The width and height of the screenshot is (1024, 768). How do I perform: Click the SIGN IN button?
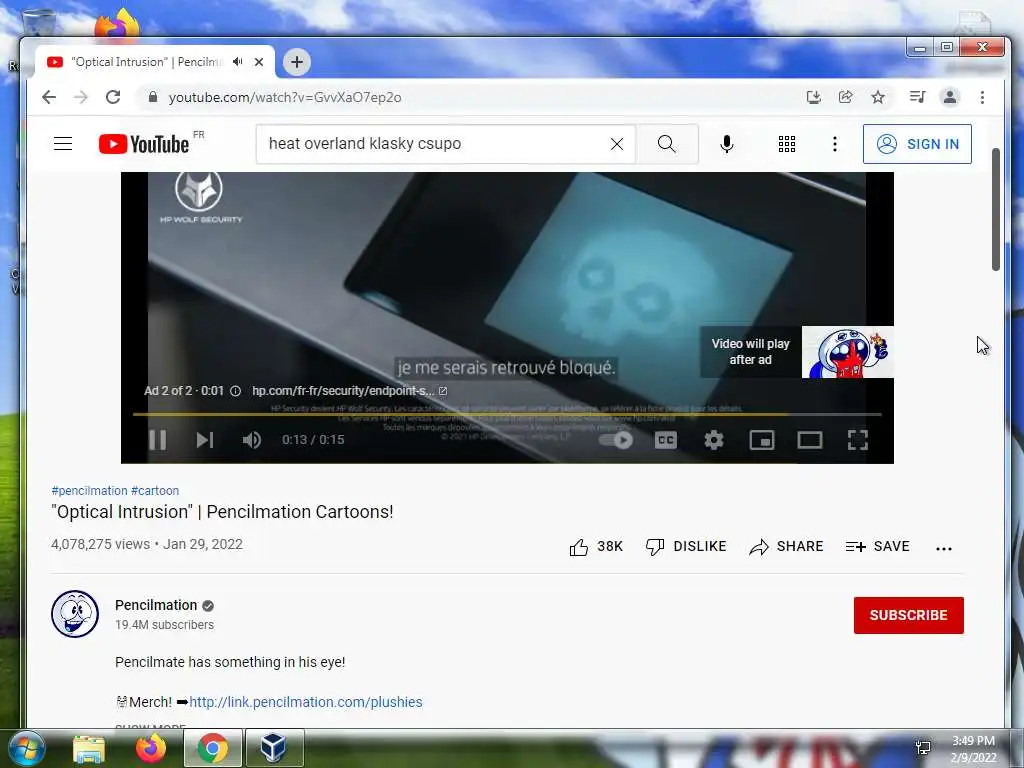click(x=917, y=144)
